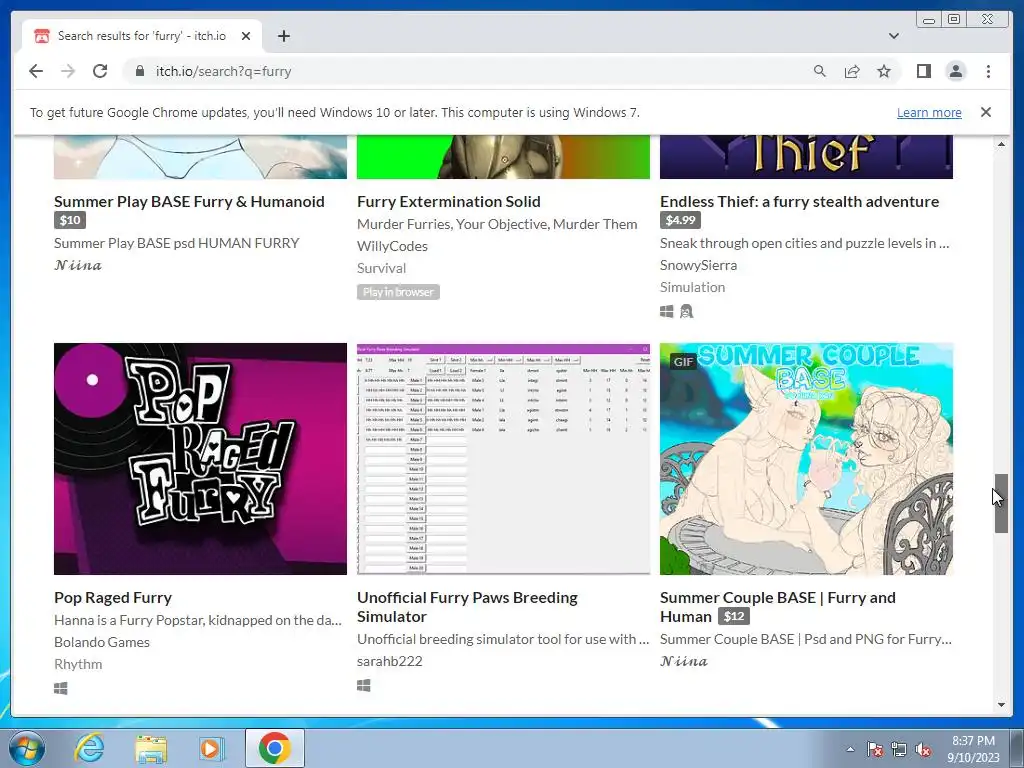The width and height of the screenshot is (1024, 768).
Task: Click the page scrollbar thumb
Action: 1001,503
